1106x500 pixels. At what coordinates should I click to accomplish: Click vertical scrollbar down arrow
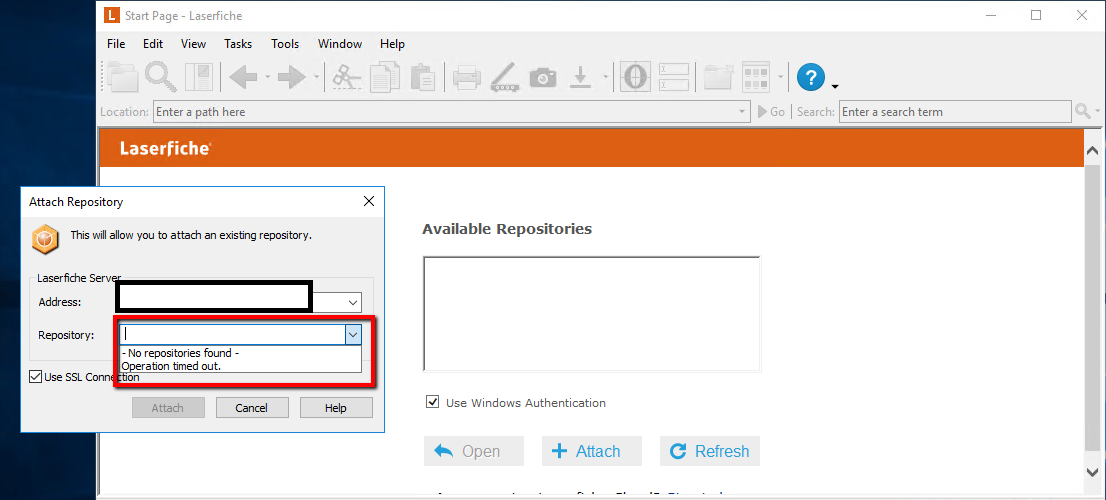point(1093,471)
